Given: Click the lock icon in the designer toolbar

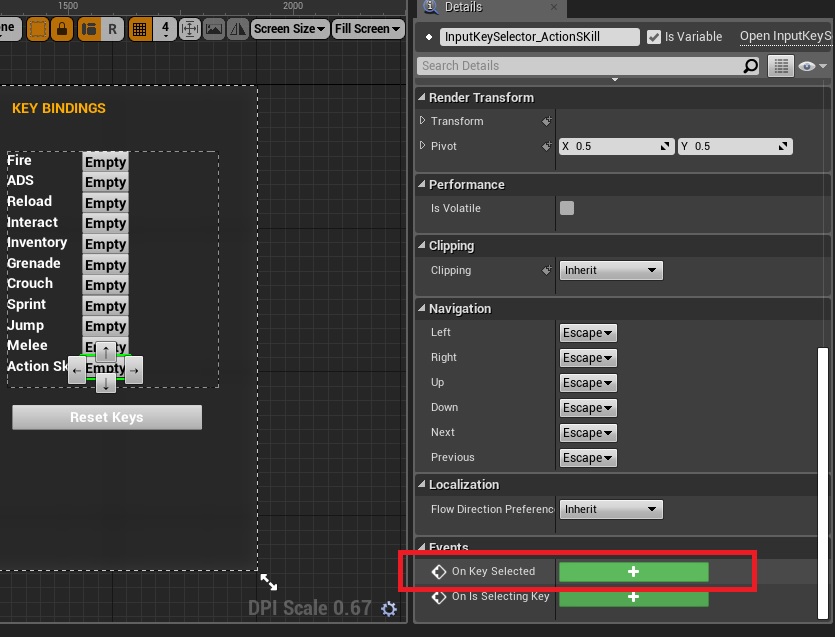Looking at the screenshot, I should [x=62, y=29].
